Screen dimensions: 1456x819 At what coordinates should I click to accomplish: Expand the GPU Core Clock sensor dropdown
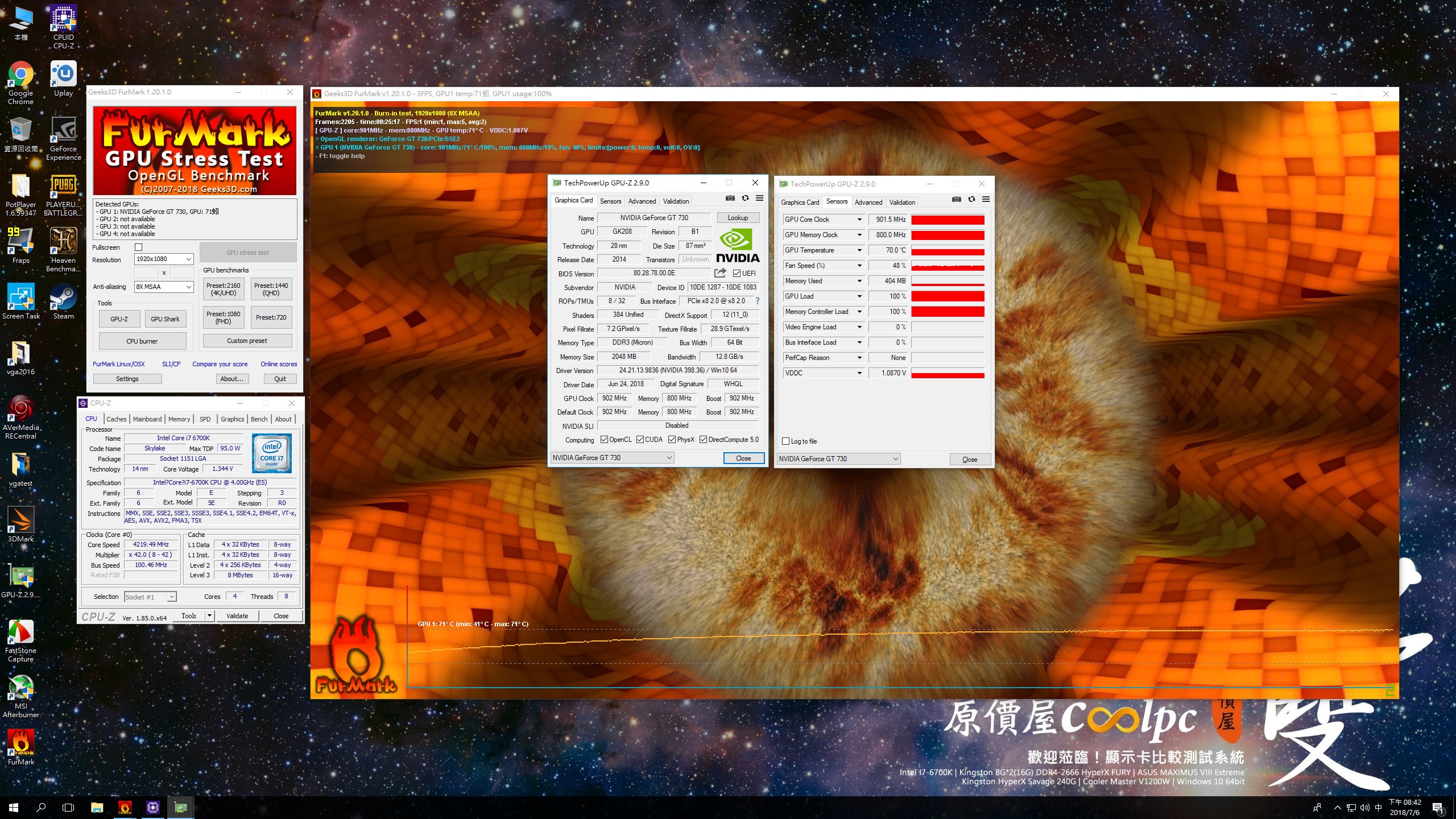(859, 220)
